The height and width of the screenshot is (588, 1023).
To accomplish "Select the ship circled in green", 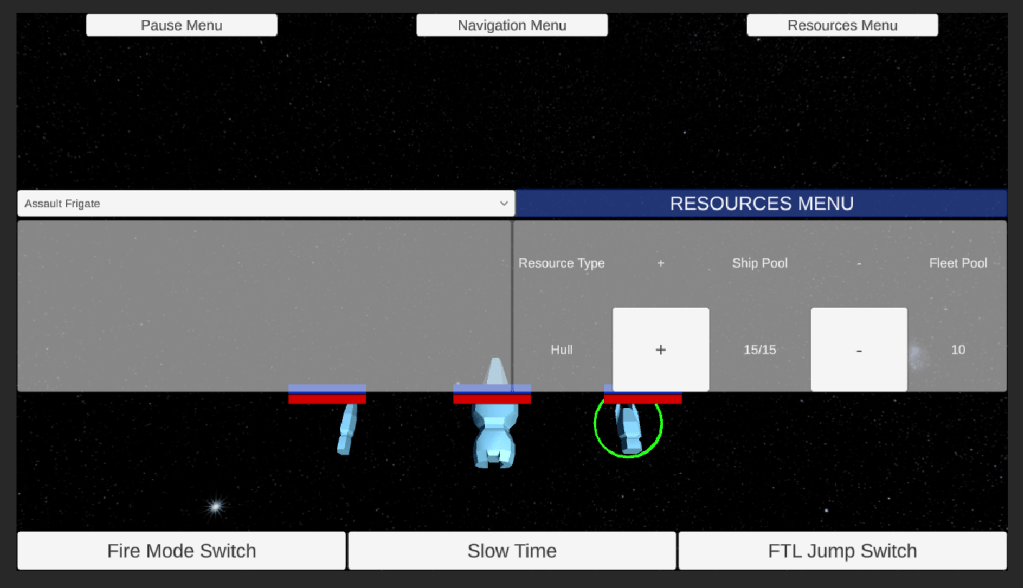I will [629, 427].
